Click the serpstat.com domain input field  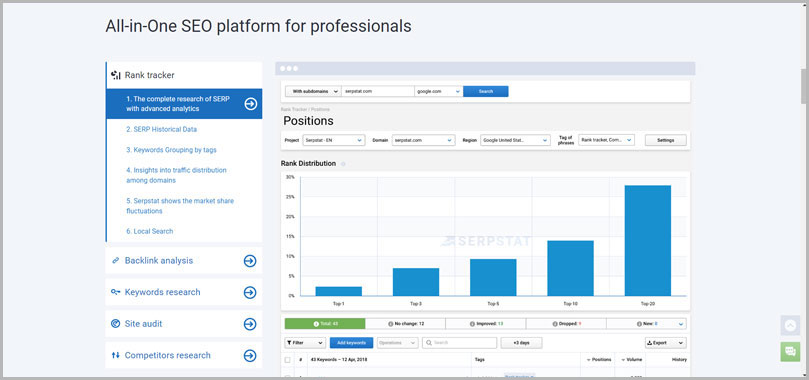(378, 91)
